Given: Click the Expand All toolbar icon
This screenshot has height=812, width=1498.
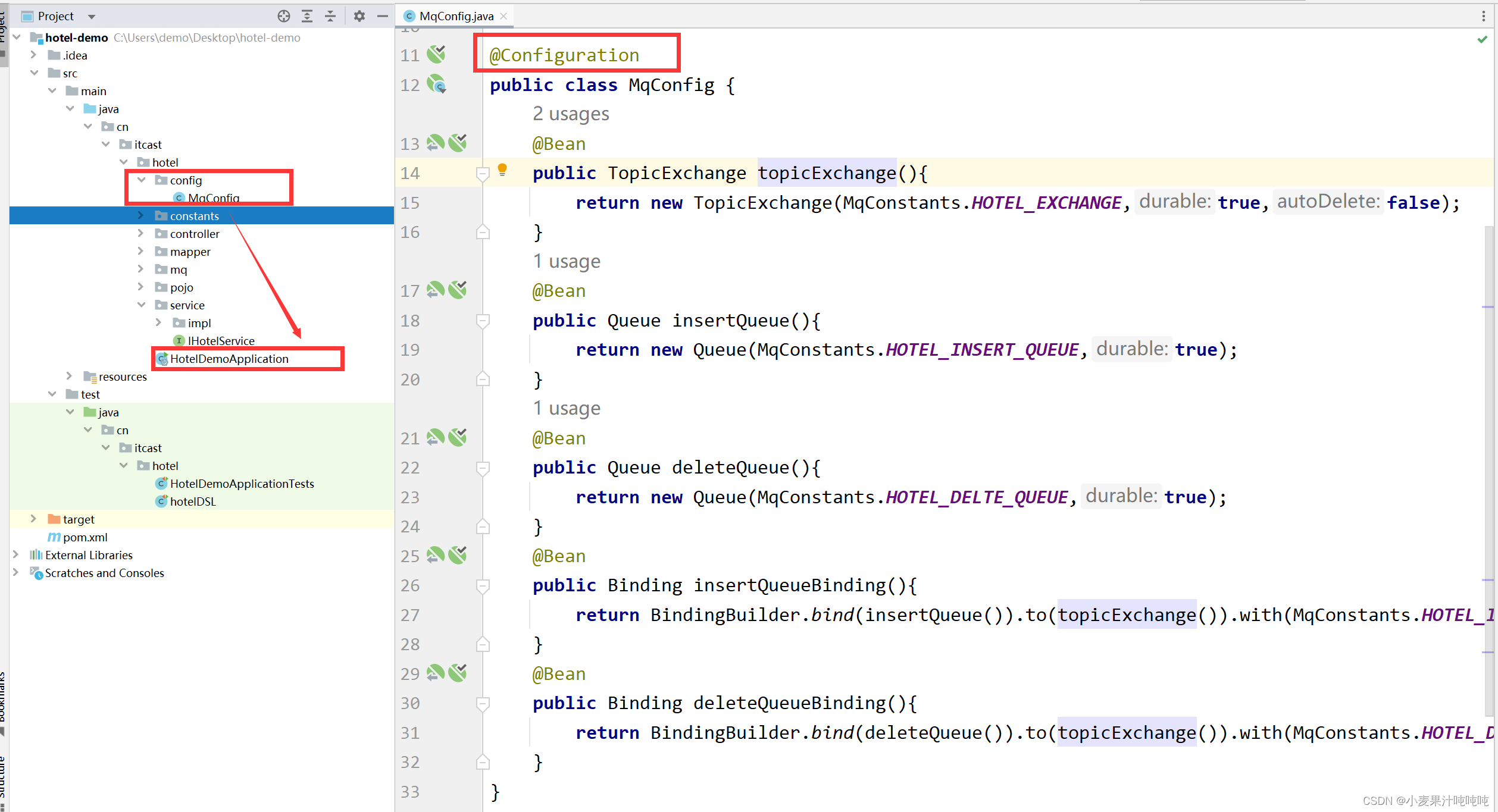Looking at the screenshot, I should (x=307, y=16).
